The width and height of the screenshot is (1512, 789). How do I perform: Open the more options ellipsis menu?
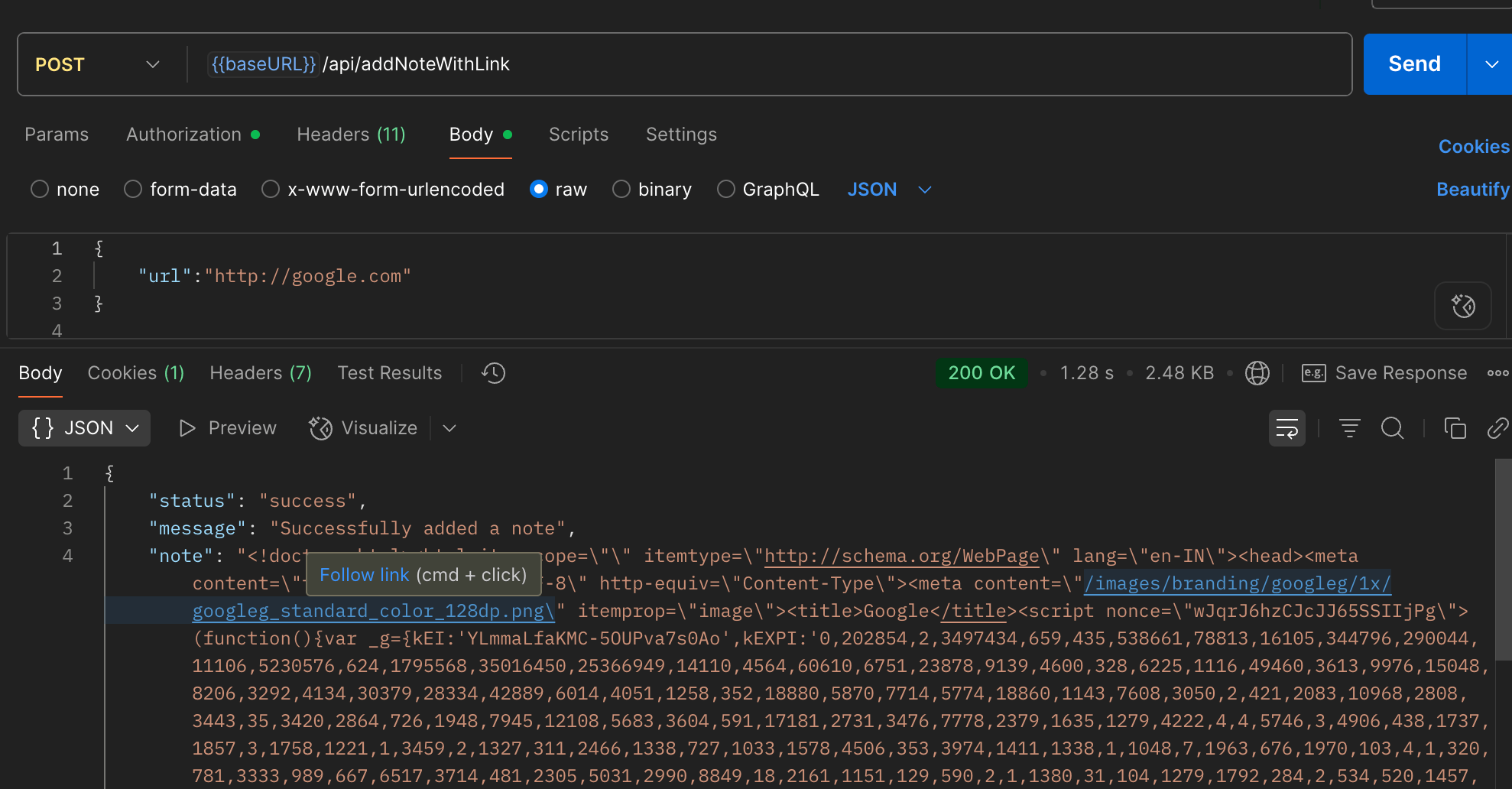[x=1497, y=373]
